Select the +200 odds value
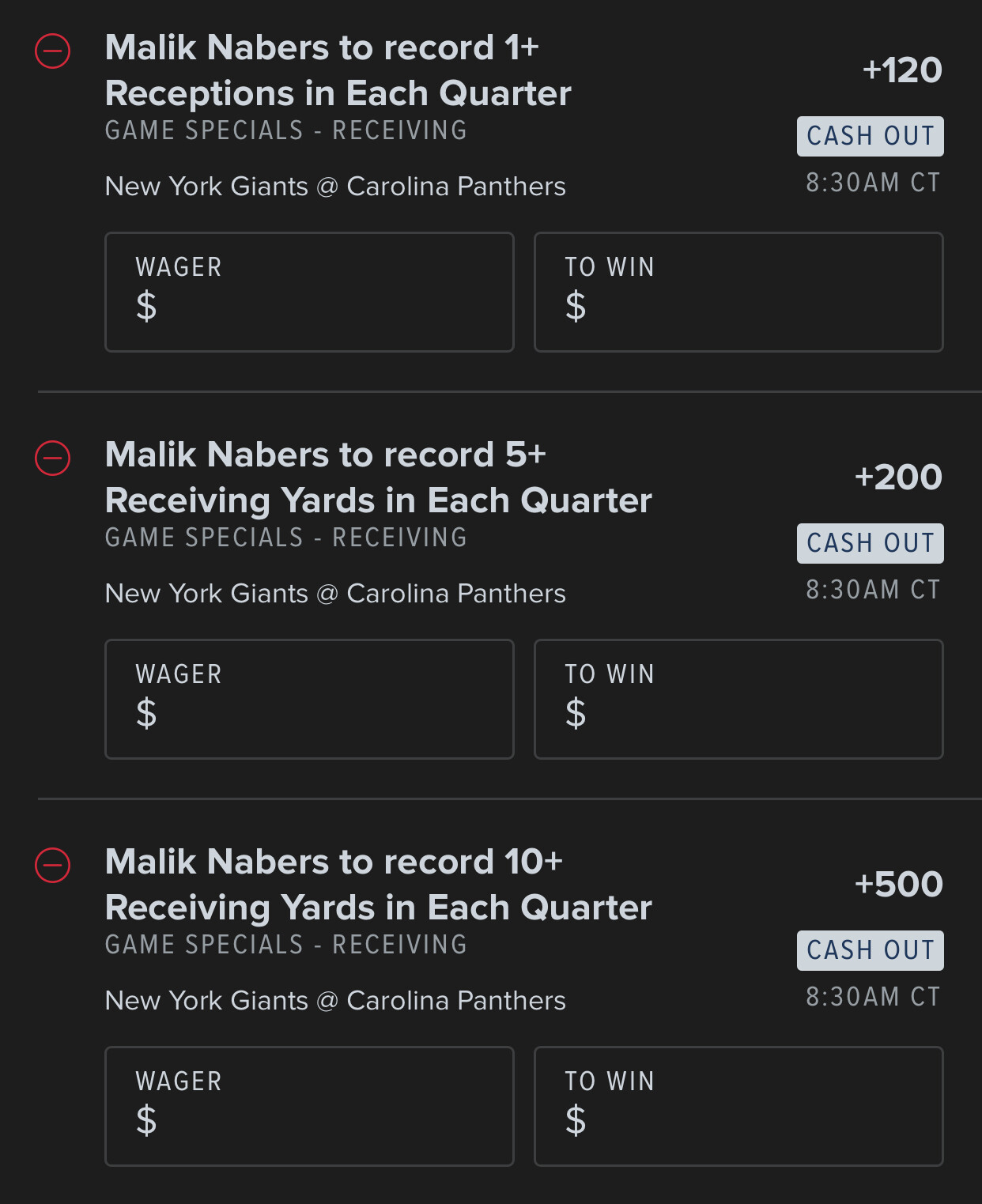Image resolution: width=982 pixels, height=1204 pixels. (x=898, y=477)
